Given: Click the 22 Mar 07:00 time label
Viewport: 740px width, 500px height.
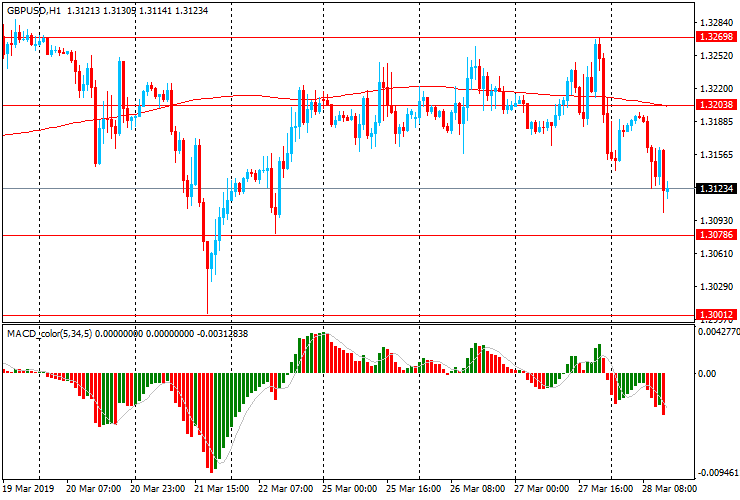Looking at the screenshot, I should pos(283,489).
